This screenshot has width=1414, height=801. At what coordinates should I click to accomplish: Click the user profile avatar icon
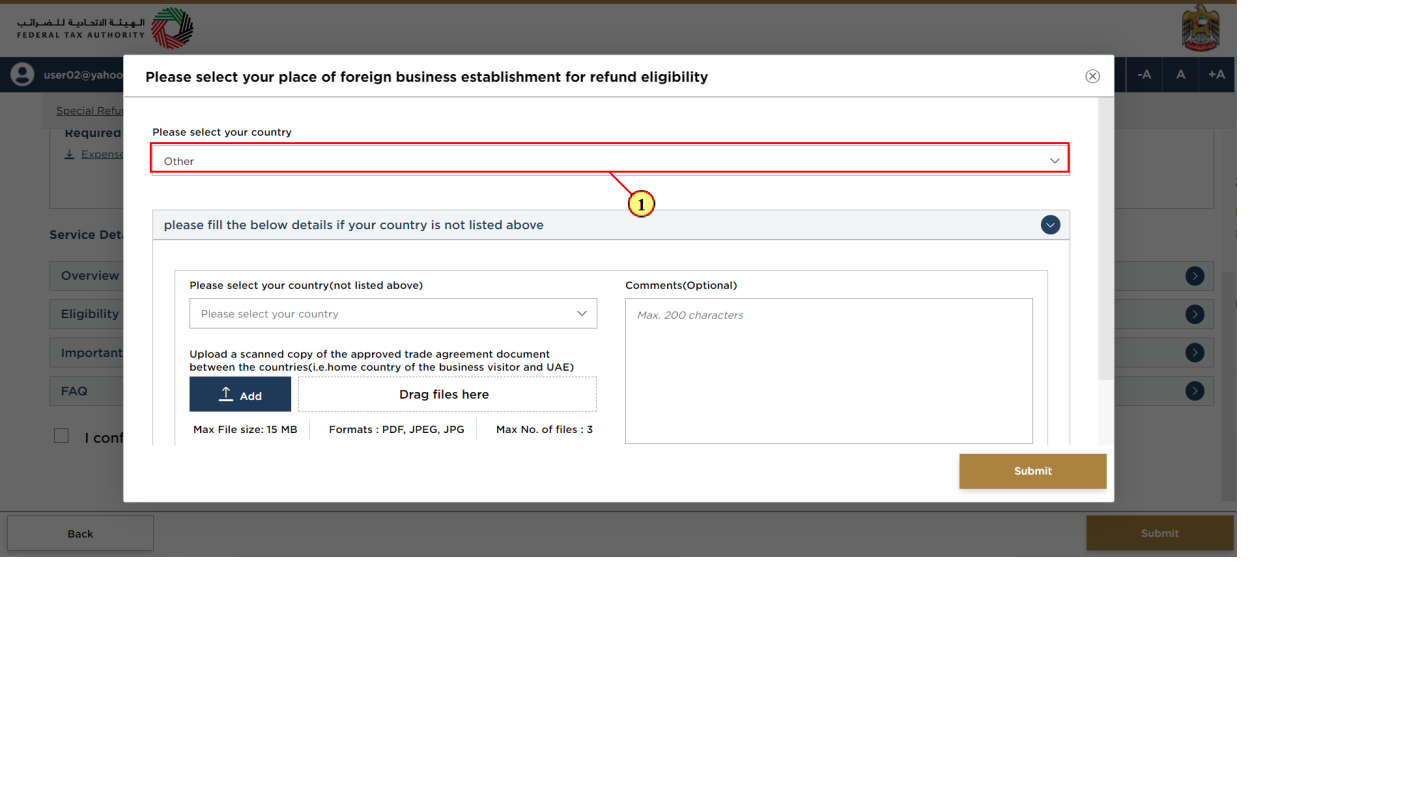tap(22, 75)
